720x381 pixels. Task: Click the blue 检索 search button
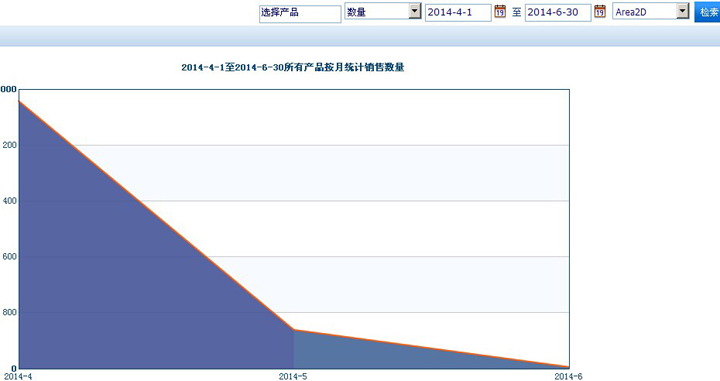pos(707,12)
